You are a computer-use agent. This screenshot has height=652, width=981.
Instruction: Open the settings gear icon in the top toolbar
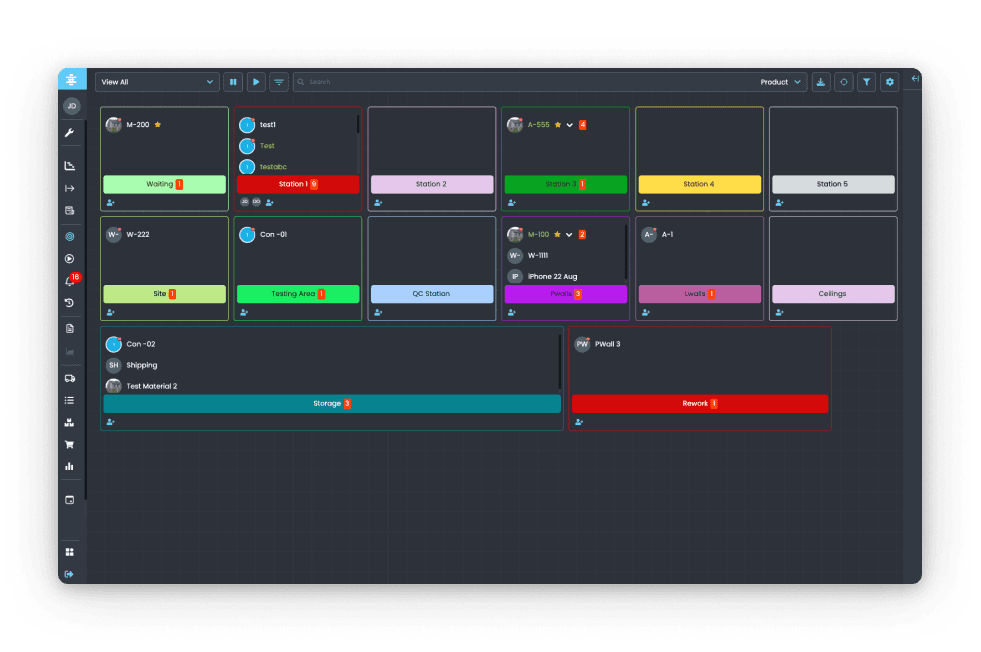(889, 82)
